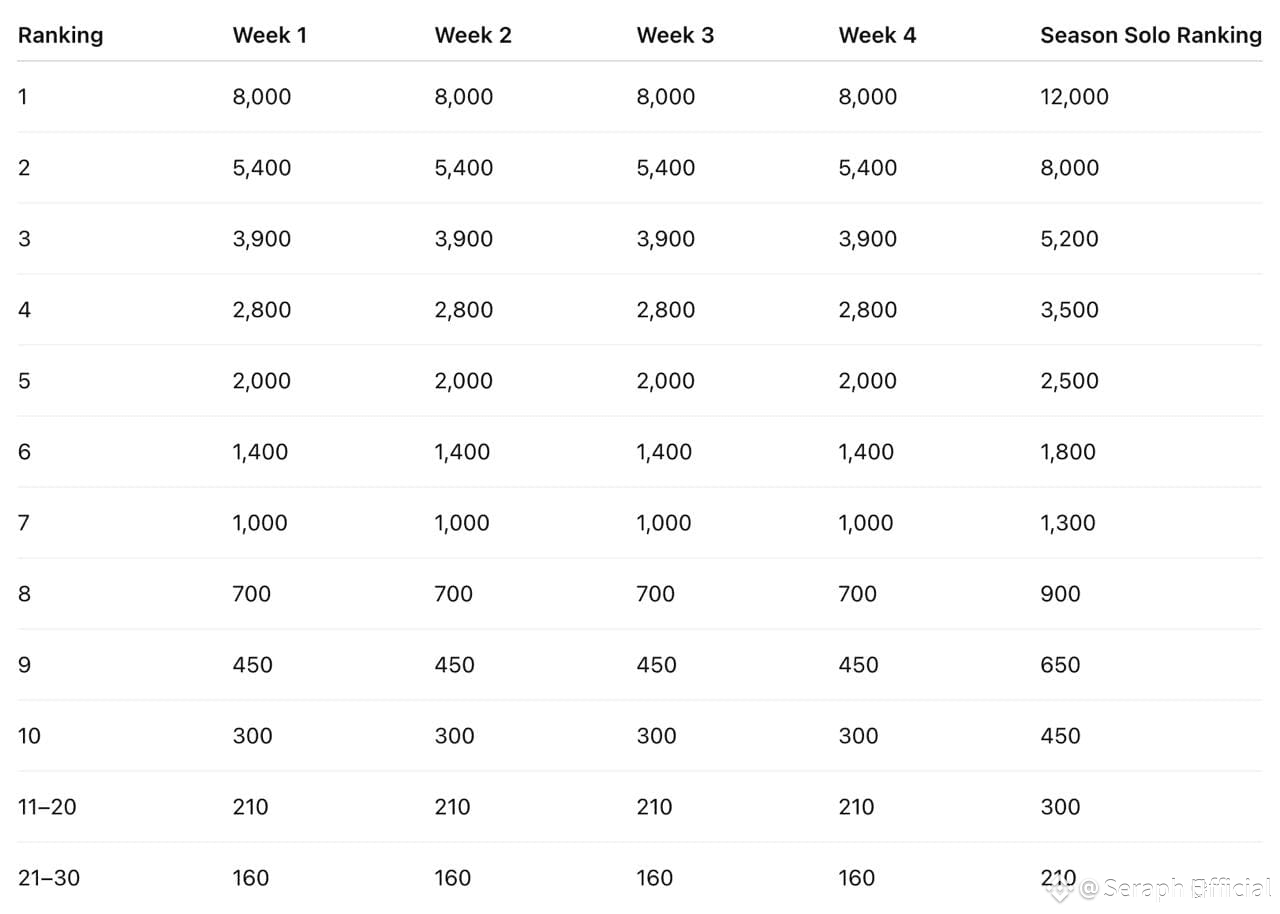Click rank 10 Week 1 value 300

click(252, 736)
